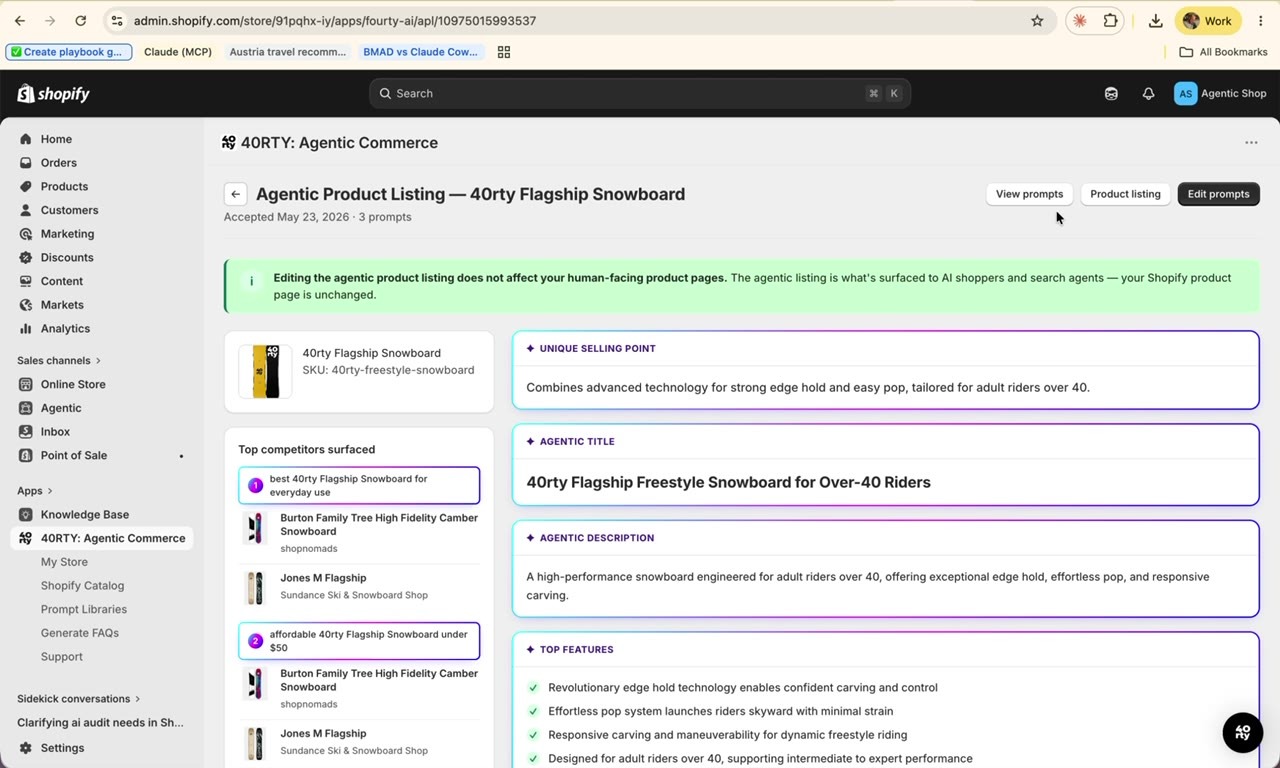
Task: Open Chrome three-dot menu
Action: coord(1260,21)
